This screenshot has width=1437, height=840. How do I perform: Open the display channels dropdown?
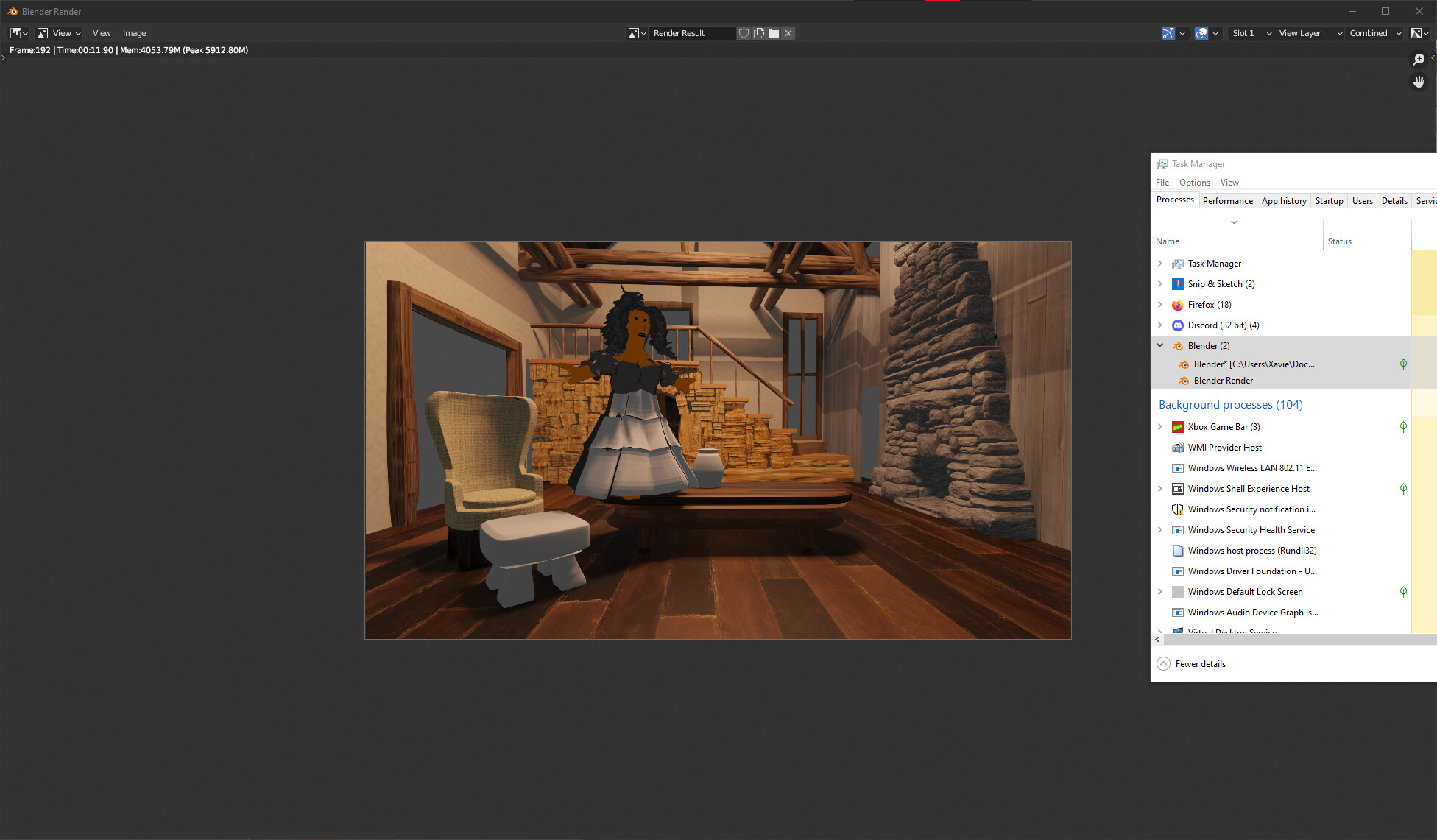1420,33
